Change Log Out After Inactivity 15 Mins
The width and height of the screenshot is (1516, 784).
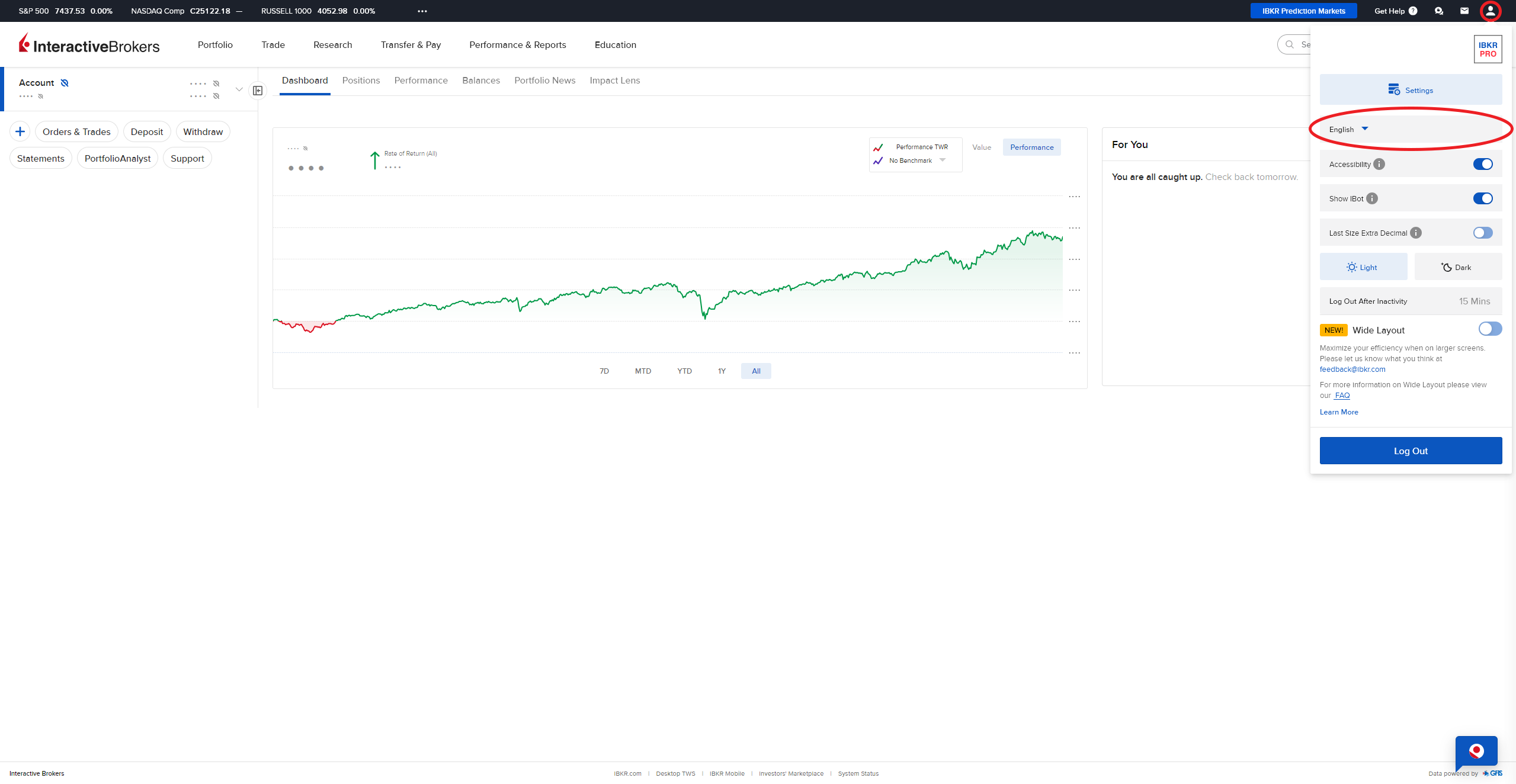(1411, 301)
